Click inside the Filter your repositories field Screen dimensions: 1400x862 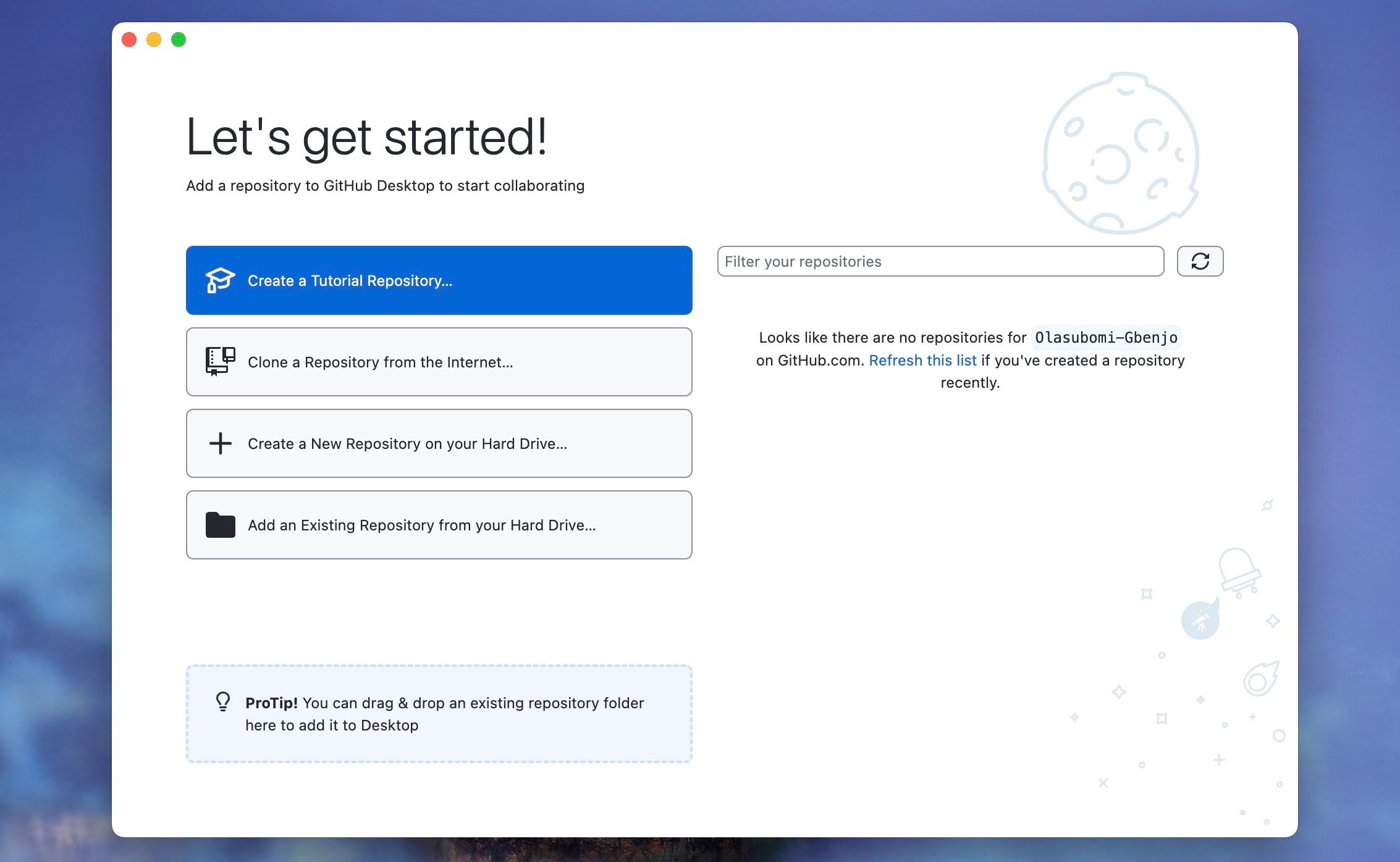[x=940, y=261]
